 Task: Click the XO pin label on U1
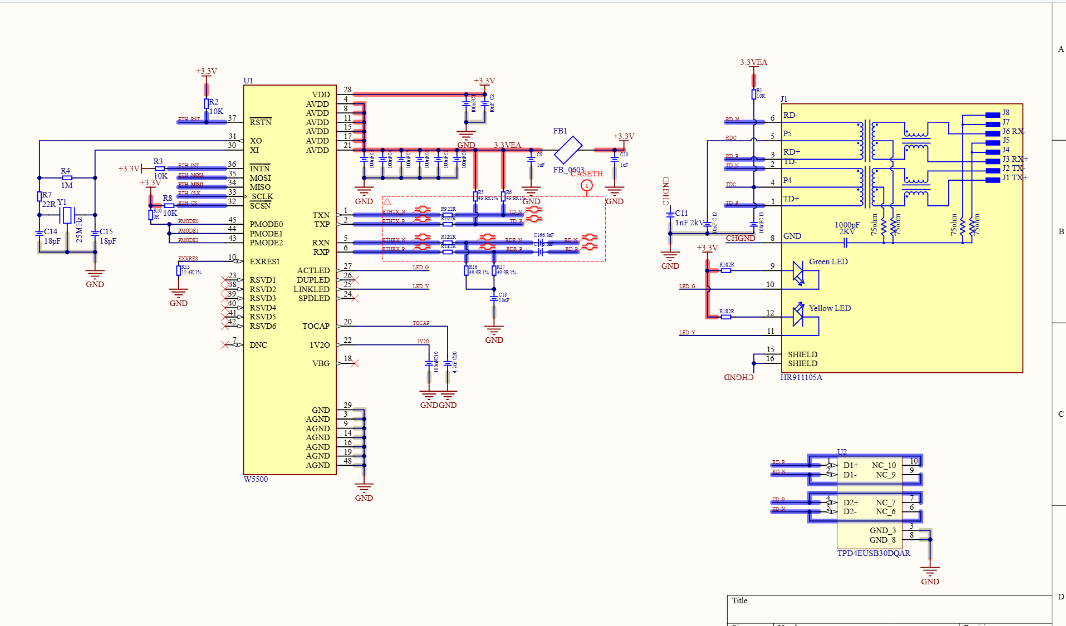pos(256,141)
